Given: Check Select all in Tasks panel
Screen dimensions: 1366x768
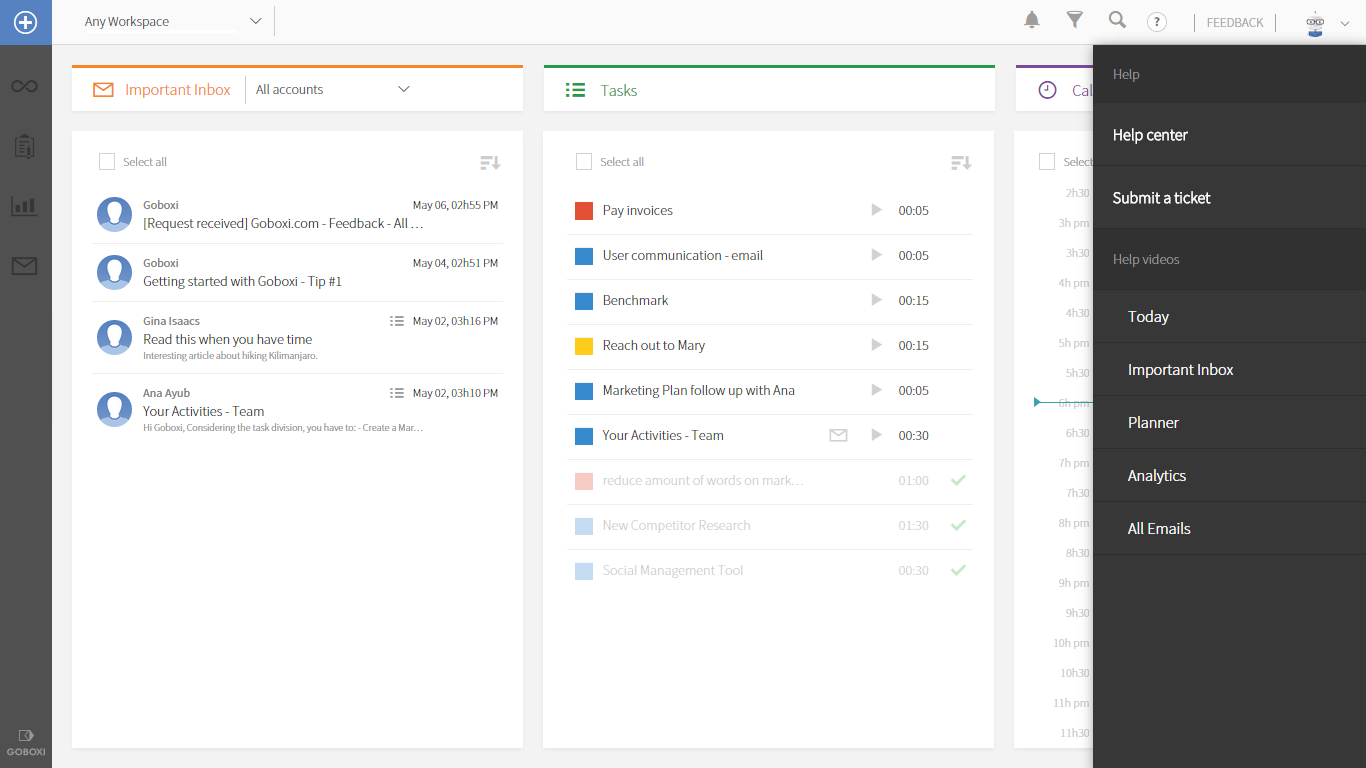Looking at the screenshot, I should [584, 162].
